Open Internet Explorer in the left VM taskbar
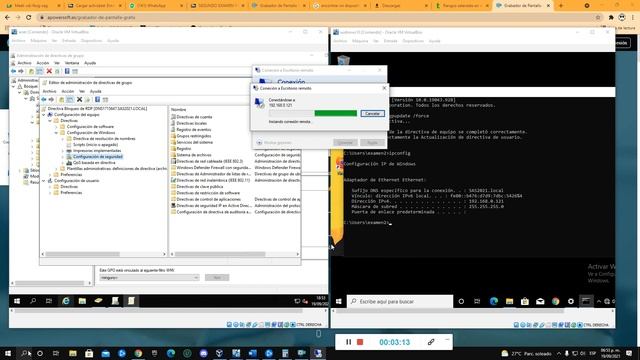The width and height of the screenshot is (640, 360). tap(66, 301)
